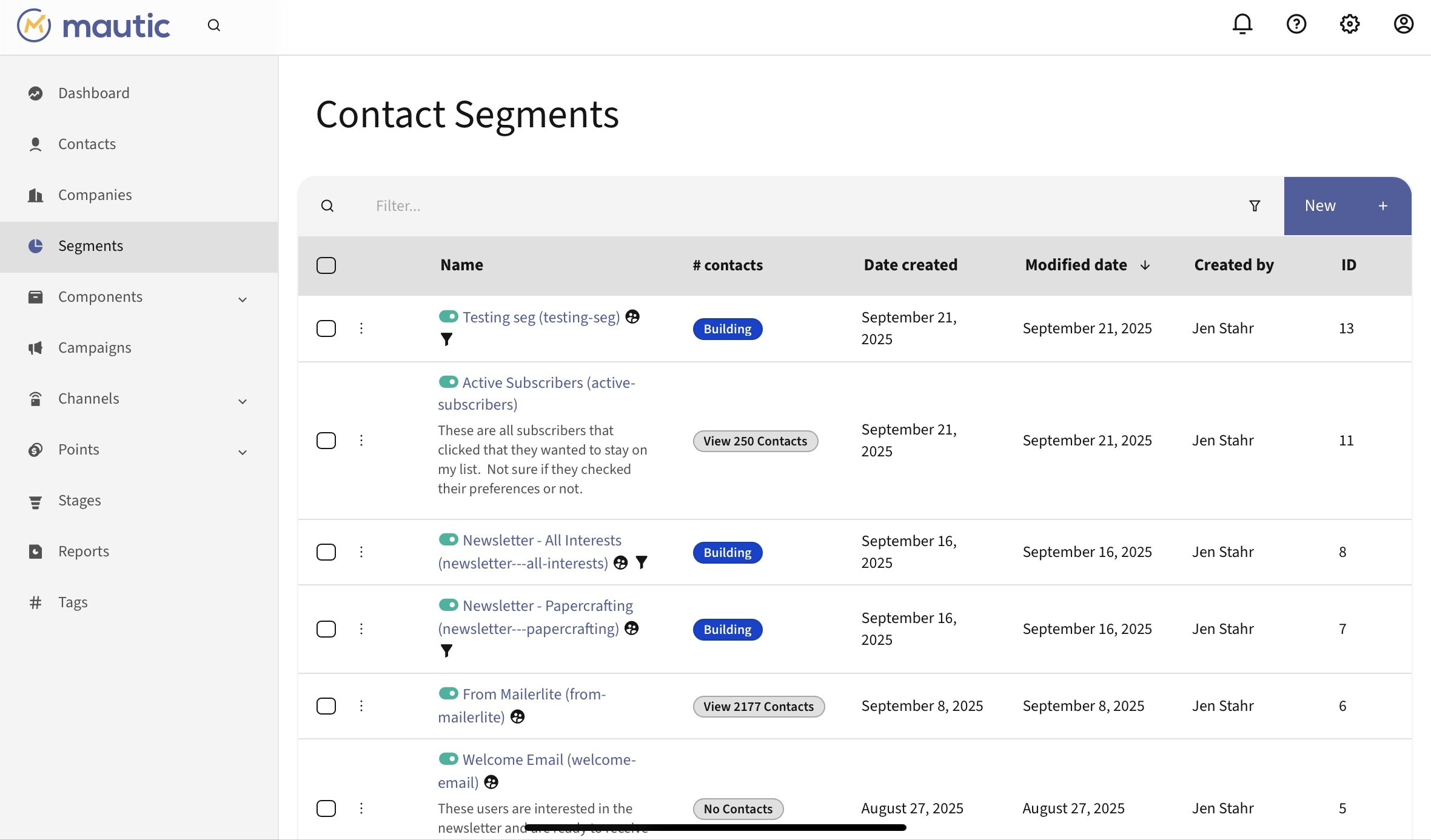
Task: Toggle publish switch for Active Subscribers
Action: [x=448, y=382]
